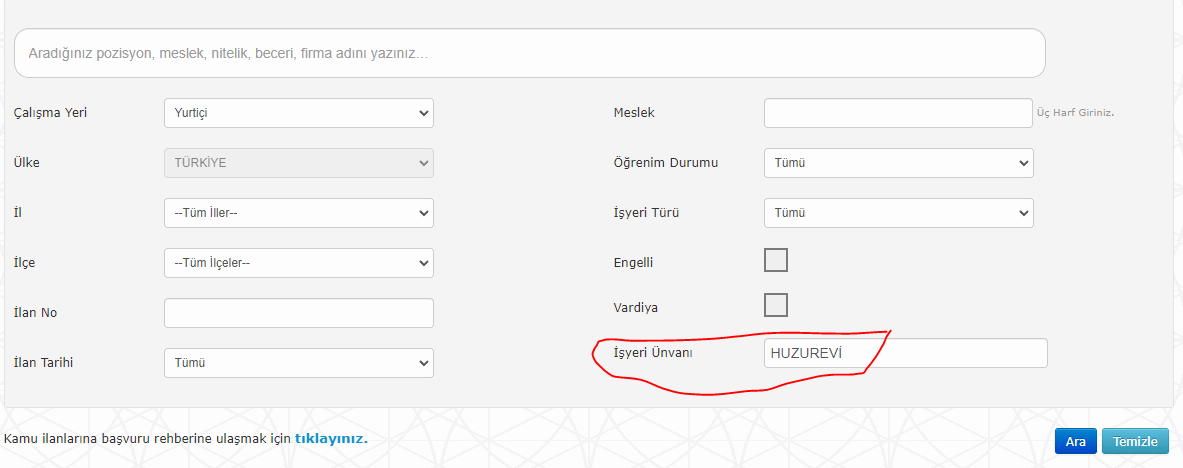Tick the Vardiya checkbox

click(x=776, y=305)
